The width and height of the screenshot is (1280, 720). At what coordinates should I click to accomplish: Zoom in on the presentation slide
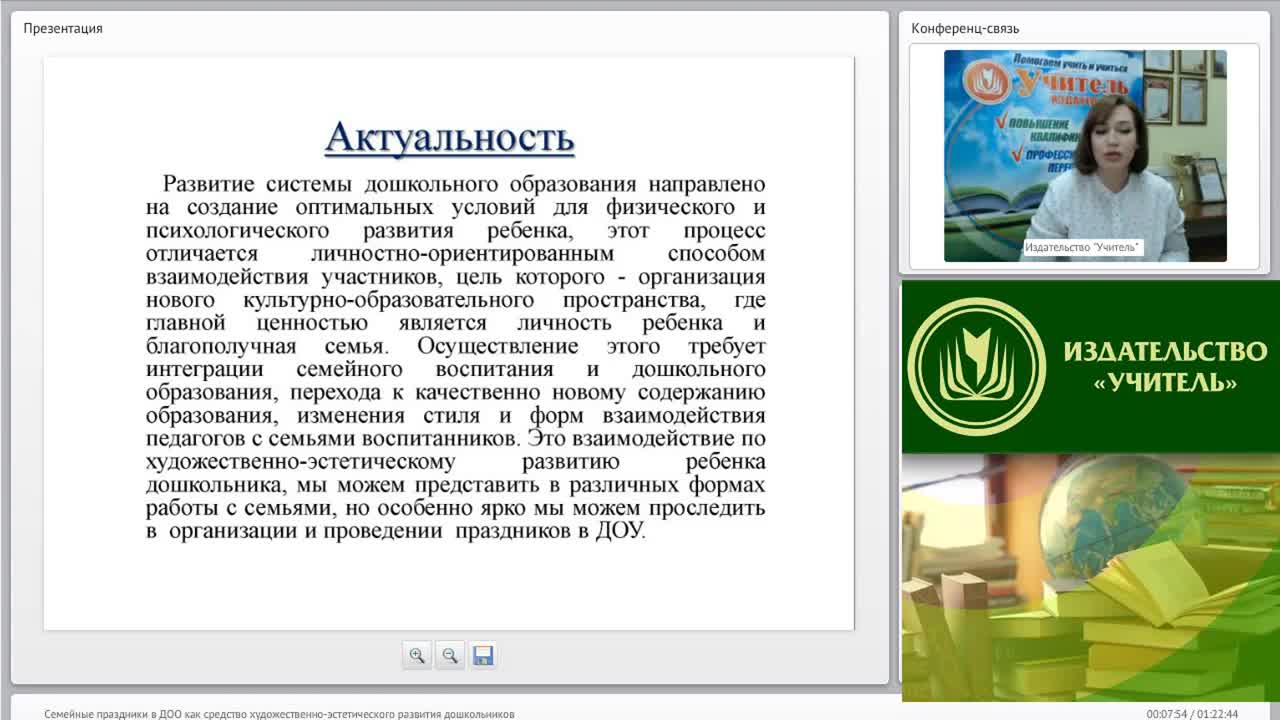pyautogui.click(x=417, y=655)
